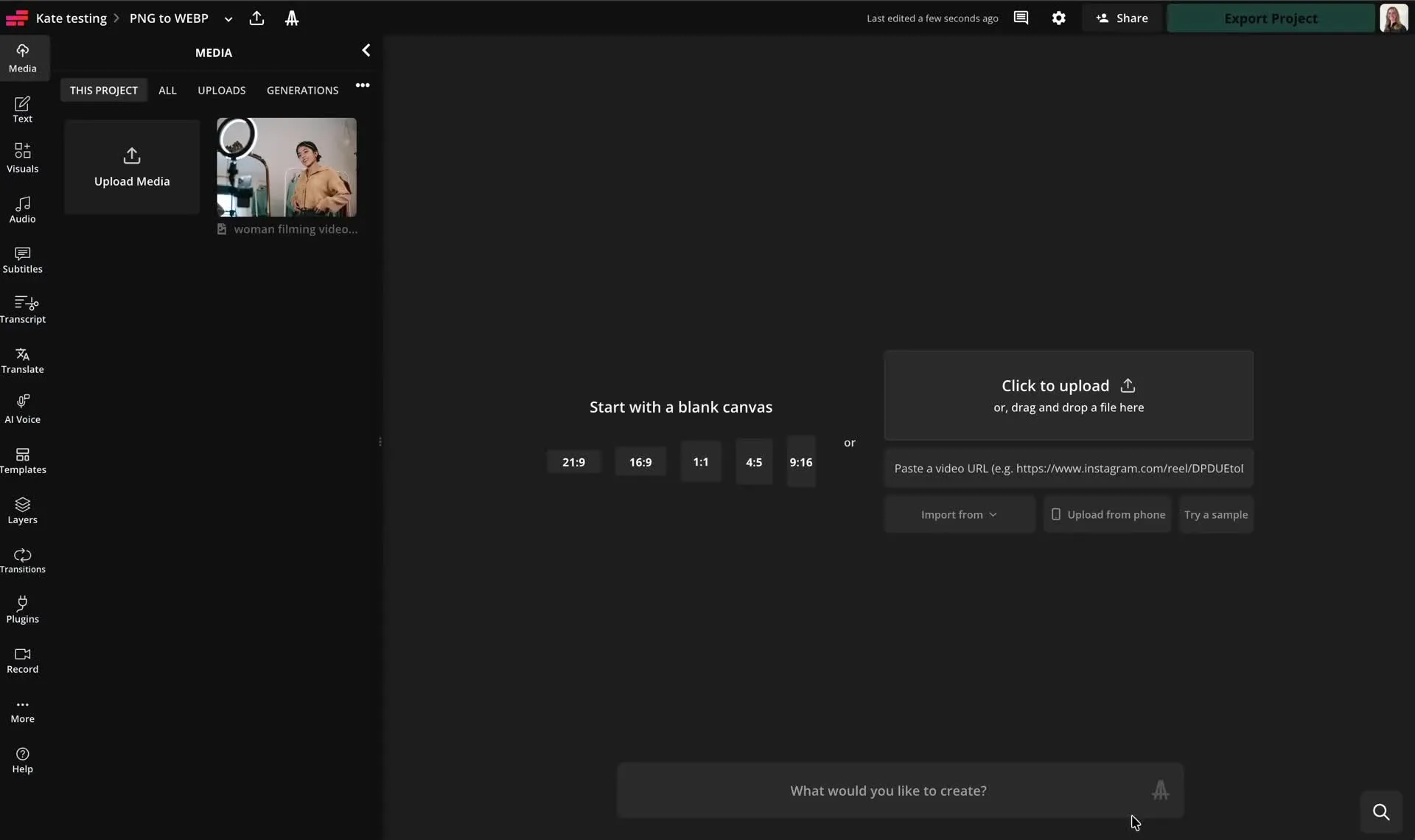This screenshot has width=1415, height=840.
Task: Open the Layers panel
Action: (22, 510)
